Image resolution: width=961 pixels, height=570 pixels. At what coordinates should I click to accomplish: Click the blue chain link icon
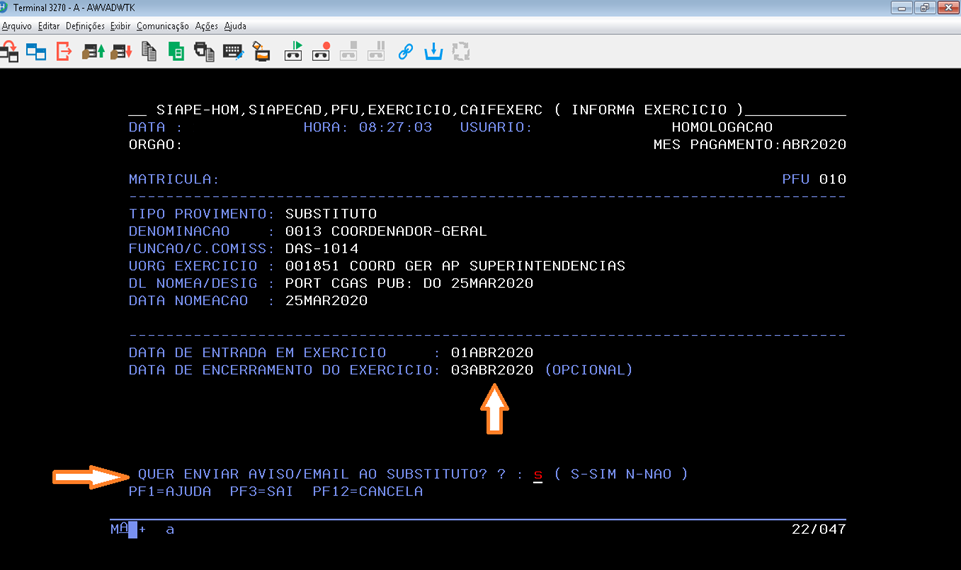pyautogui.click(x=406, y=51)
